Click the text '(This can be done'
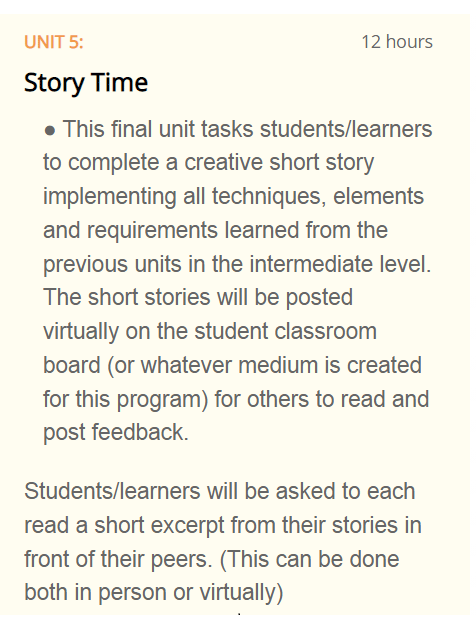 pyautogui.click(x=309, y=559)
